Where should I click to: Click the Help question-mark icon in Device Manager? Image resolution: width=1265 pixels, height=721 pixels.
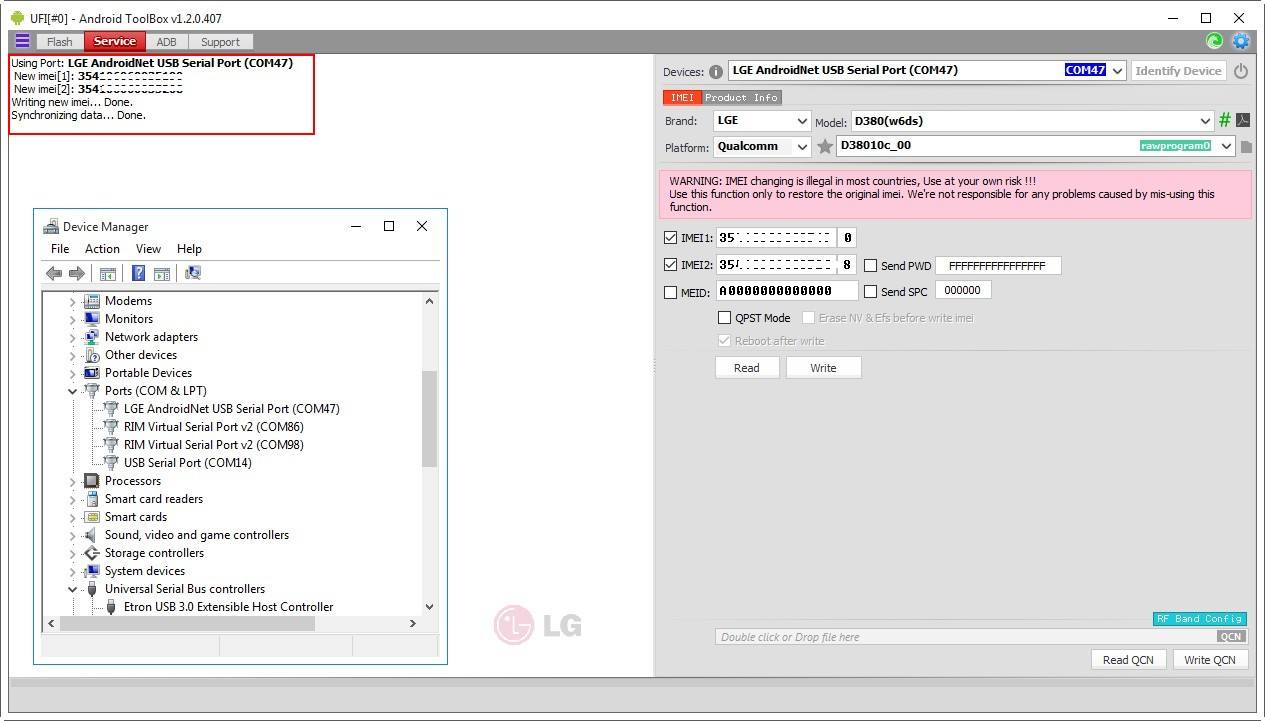[x=139, y=273]
